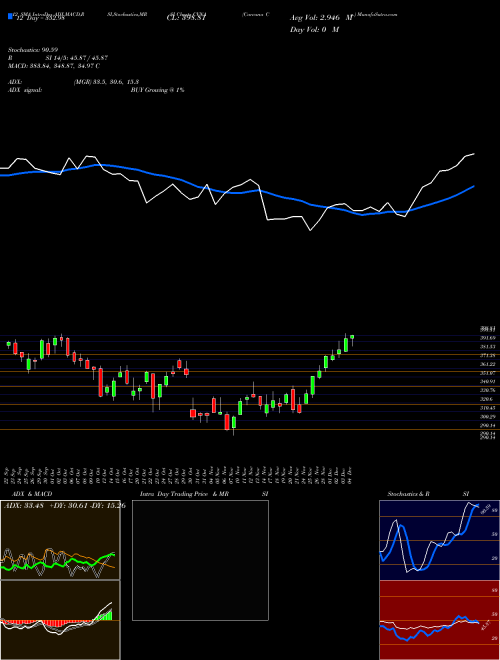Image resolution: width=500 pixels, height=660 pixels.
Task: Open the red RSI chart panel
Action: [x=439, y=620]
